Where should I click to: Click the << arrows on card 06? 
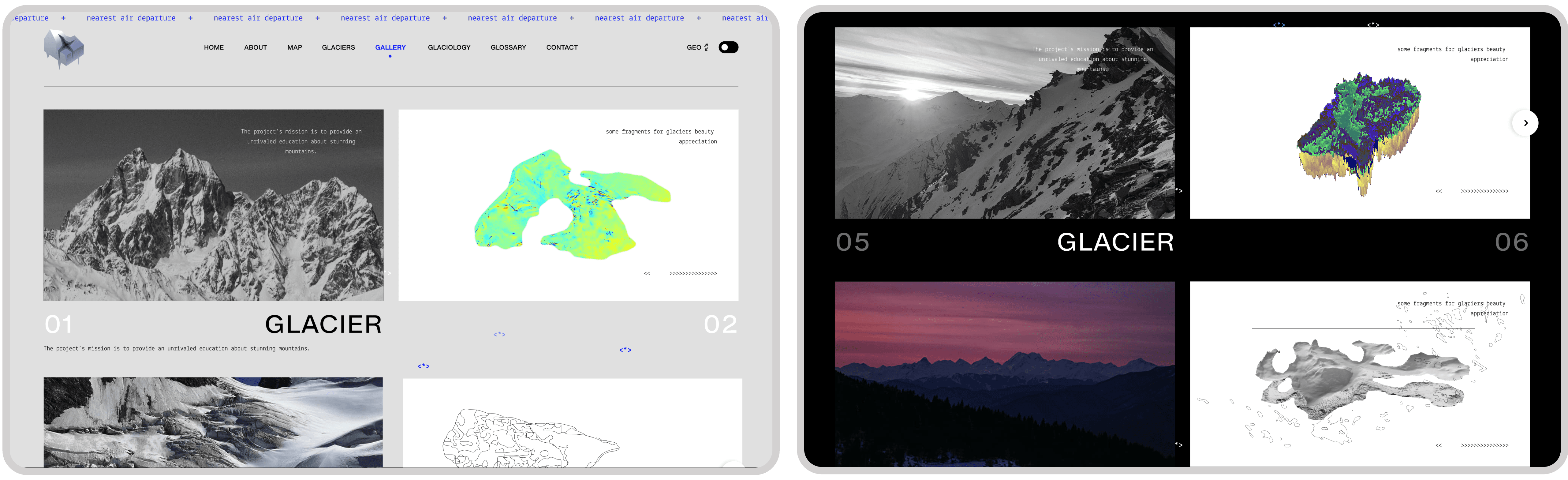(x=1438, y=191)
